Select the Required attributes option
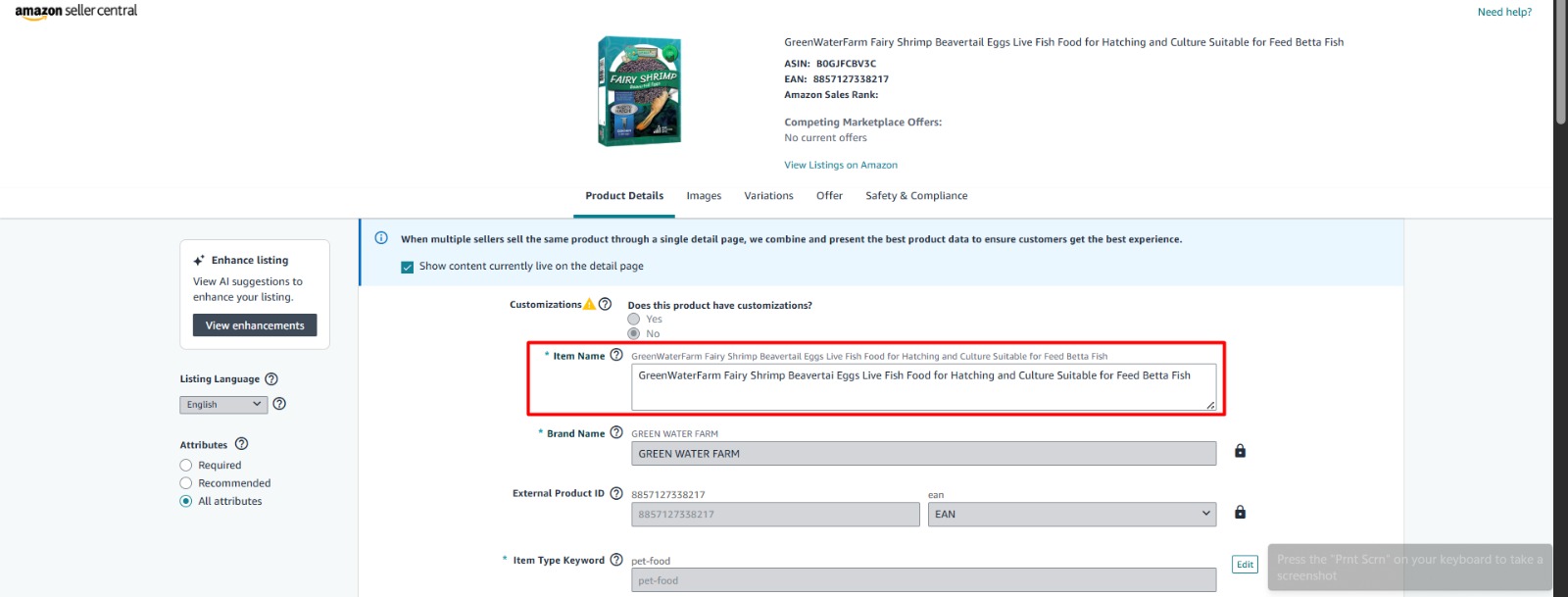This screenshot has width=1568, height=597. [186, 466]
